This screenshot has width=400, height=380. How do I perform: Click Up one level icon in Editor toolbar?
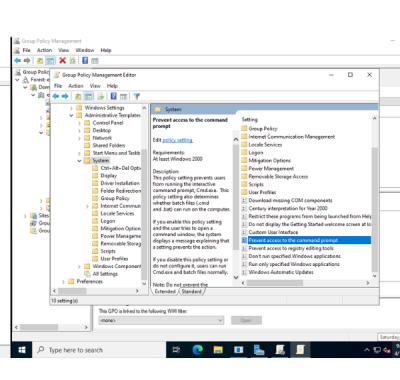[78, 96]
